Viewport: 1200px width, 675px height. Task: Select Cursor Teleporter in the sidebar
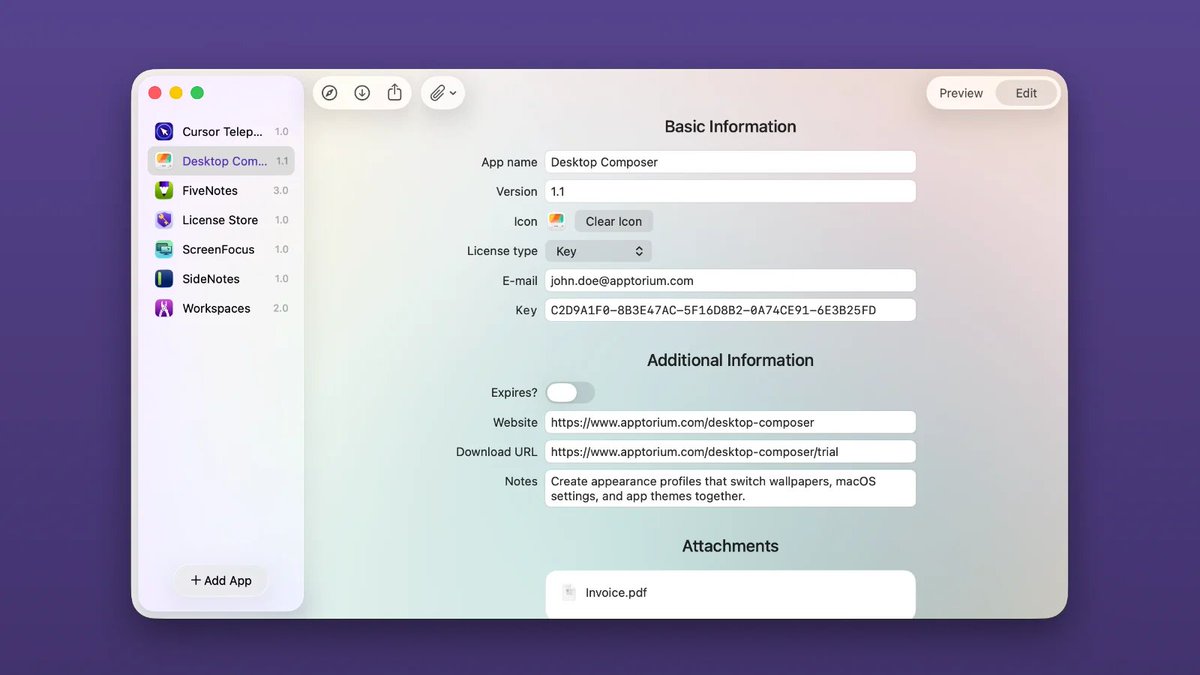coord(221,131)
